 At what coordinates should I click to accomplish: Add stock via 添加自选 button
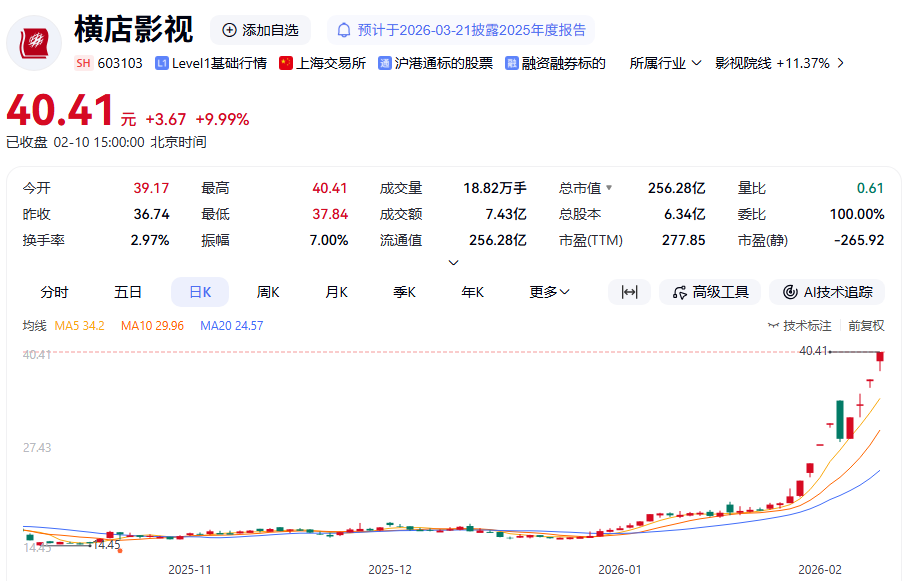[261, 30]
